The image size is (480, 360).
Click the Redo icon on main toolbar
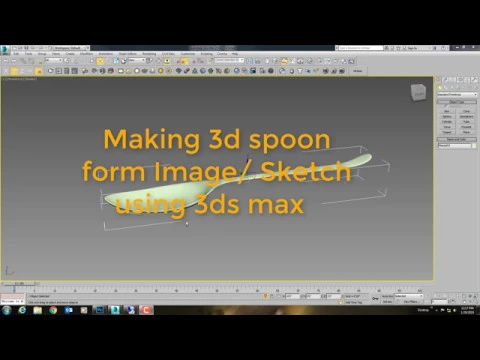[14, 61]
